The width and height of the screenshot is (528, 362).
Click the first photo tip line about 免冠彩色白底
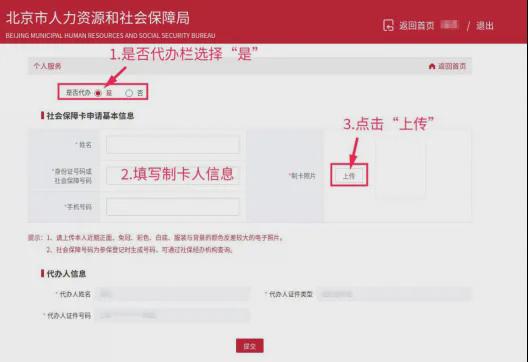coord(165,238)
